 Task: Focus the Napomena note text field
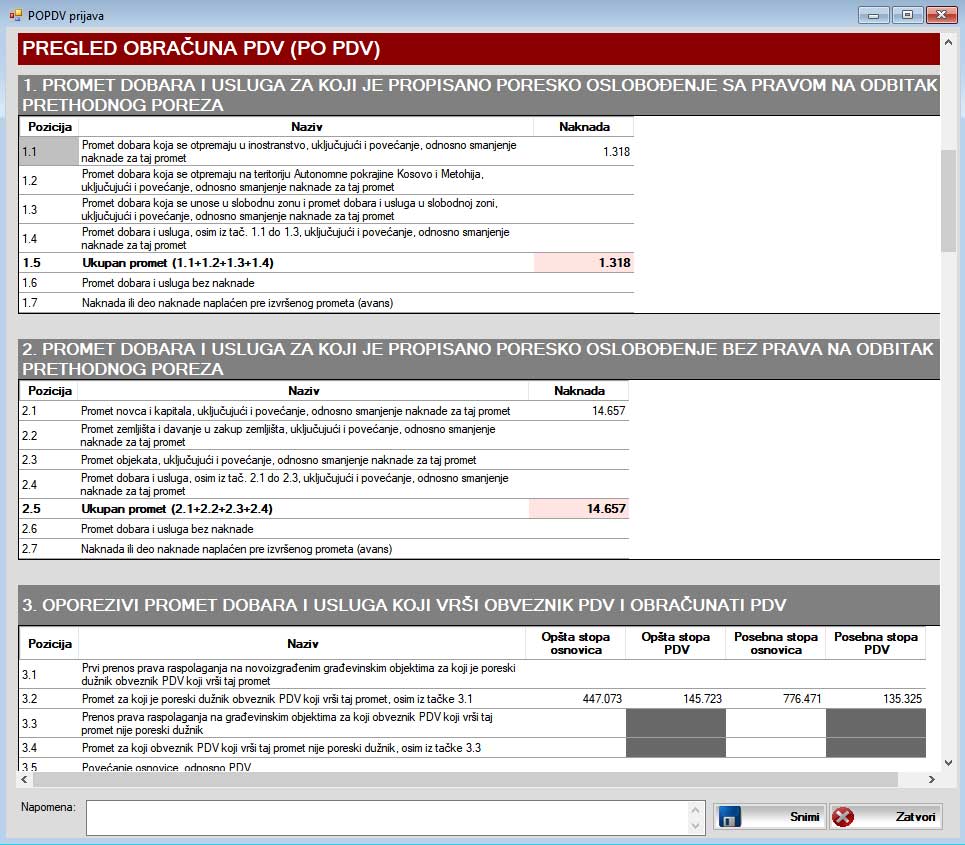click(x=390, y=818)
